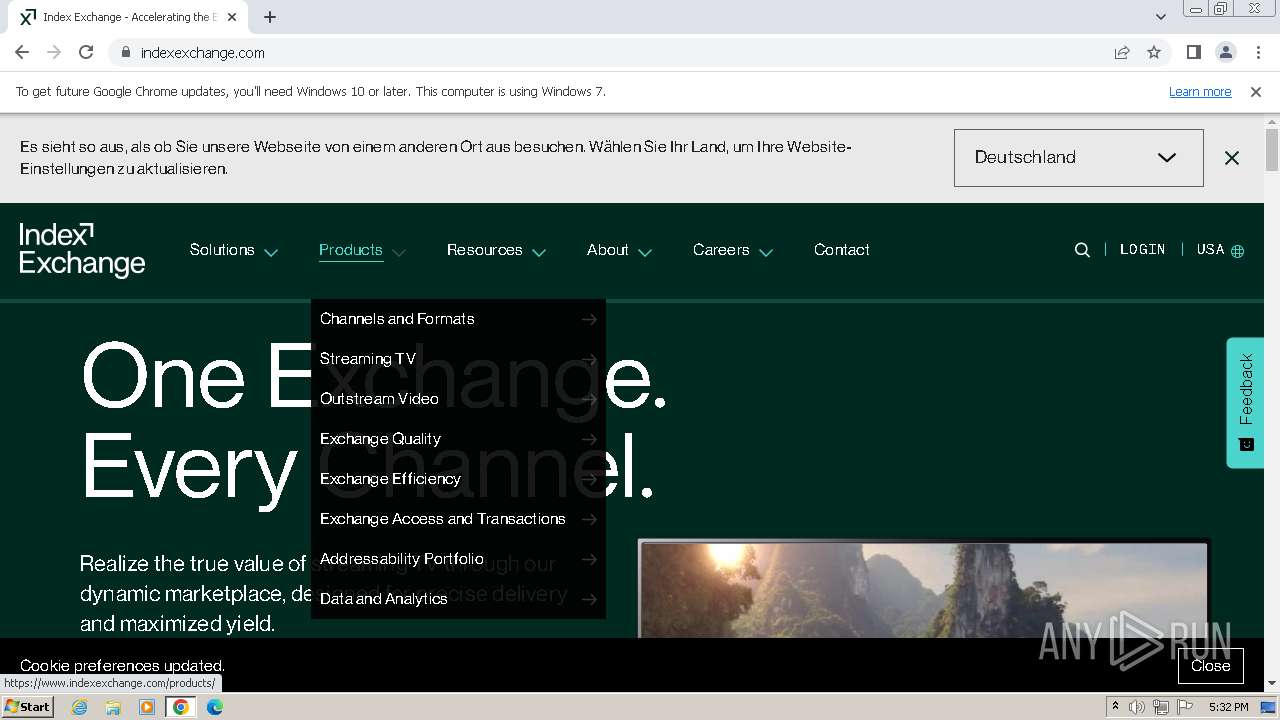Click the Action Center flag icon
Screen dimensions: 1280x720
coord(1185,707)
